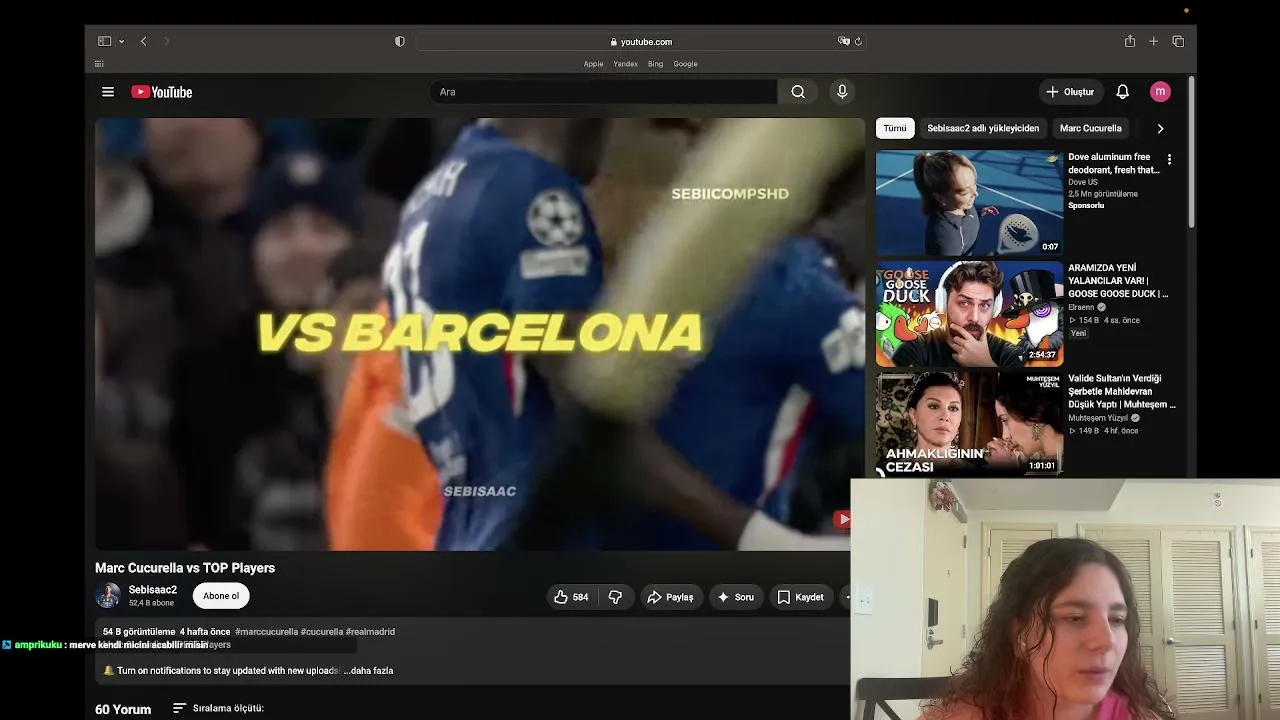Open the notifications bell

point(1123,92)
